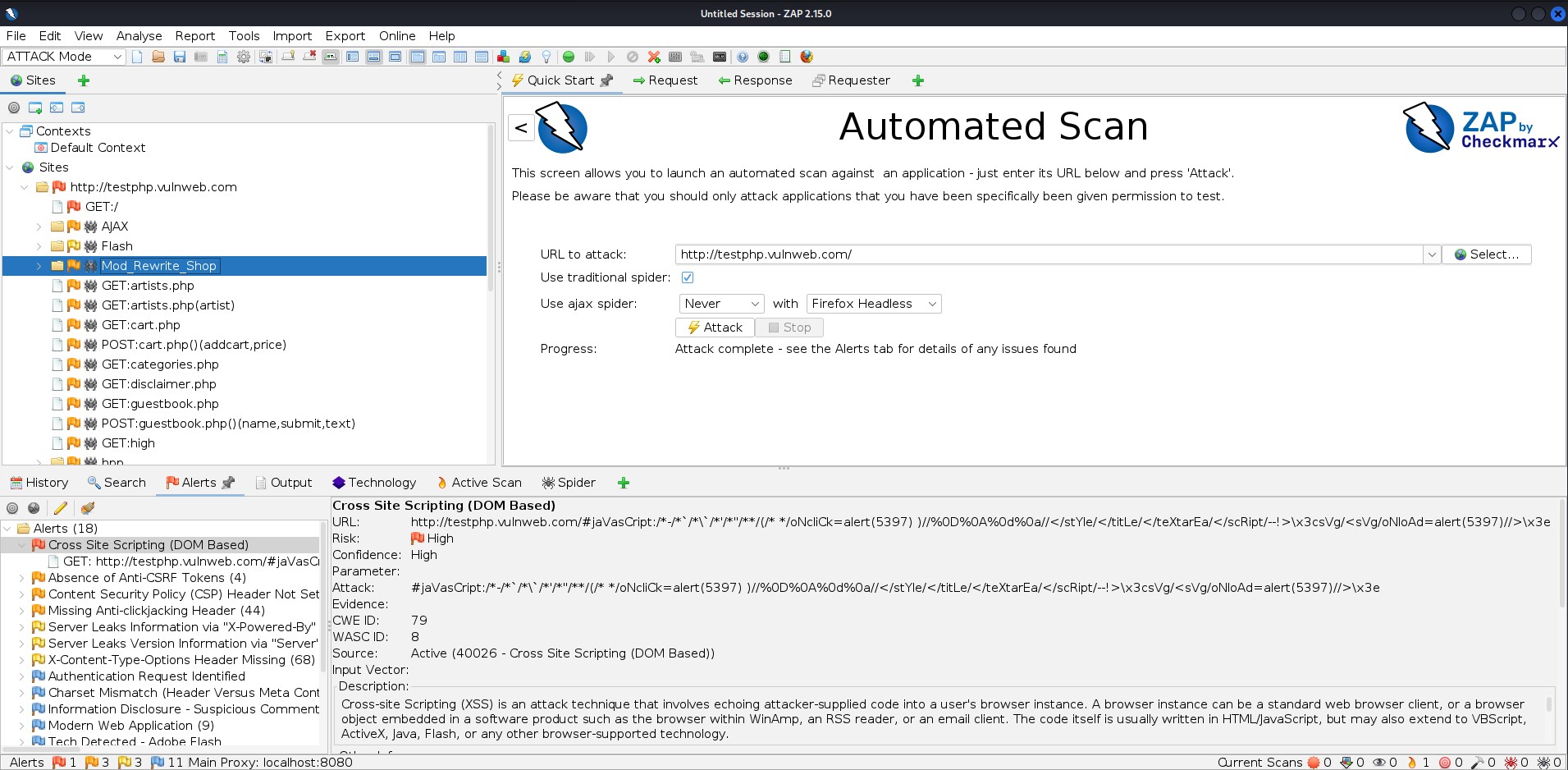The height and width of the screenshot is (770, 1568).
Task: Switch to the Response tab
Action: coord(755,80)
